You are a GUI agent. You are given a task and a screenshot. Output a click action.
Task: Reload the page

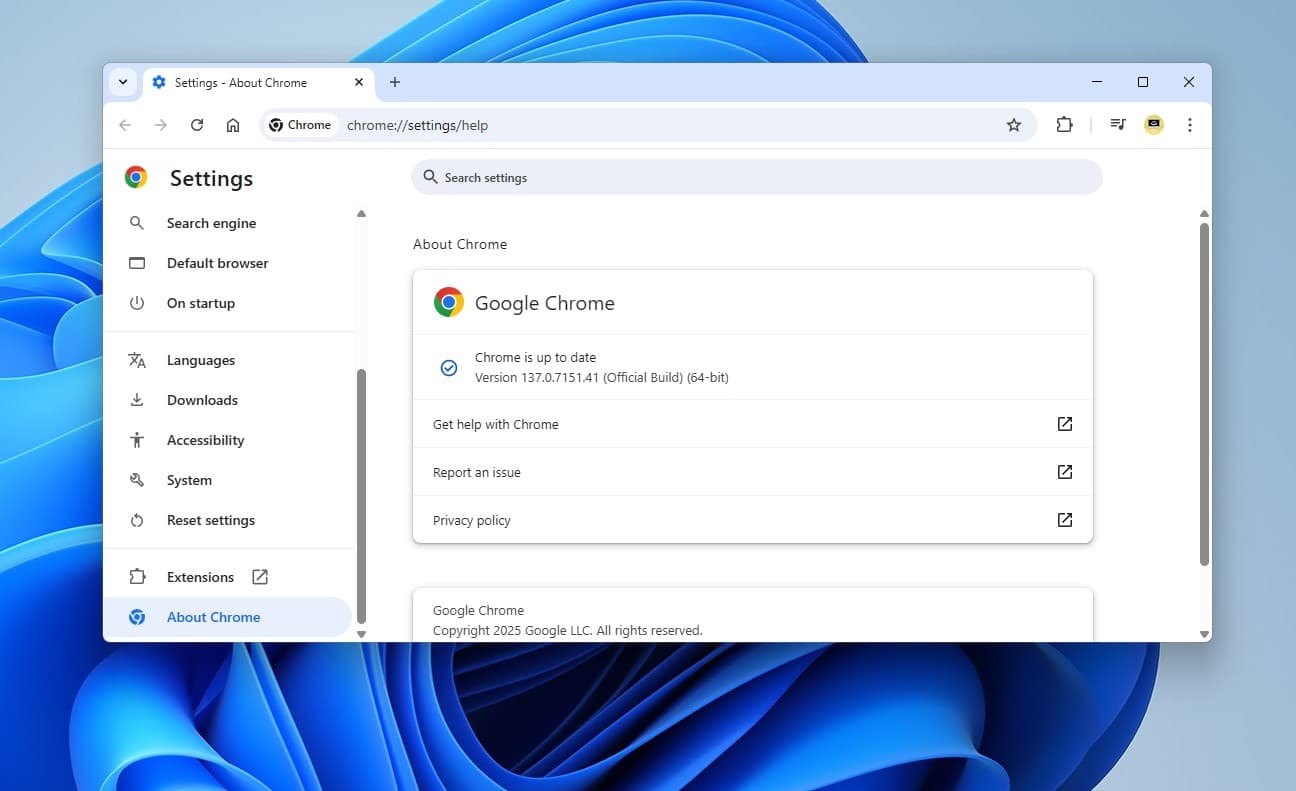(197, 125)
